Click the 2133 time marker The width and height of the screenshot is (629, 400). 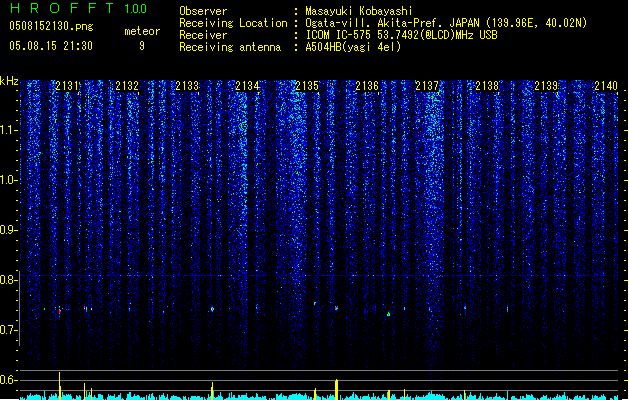coord(187,85)
